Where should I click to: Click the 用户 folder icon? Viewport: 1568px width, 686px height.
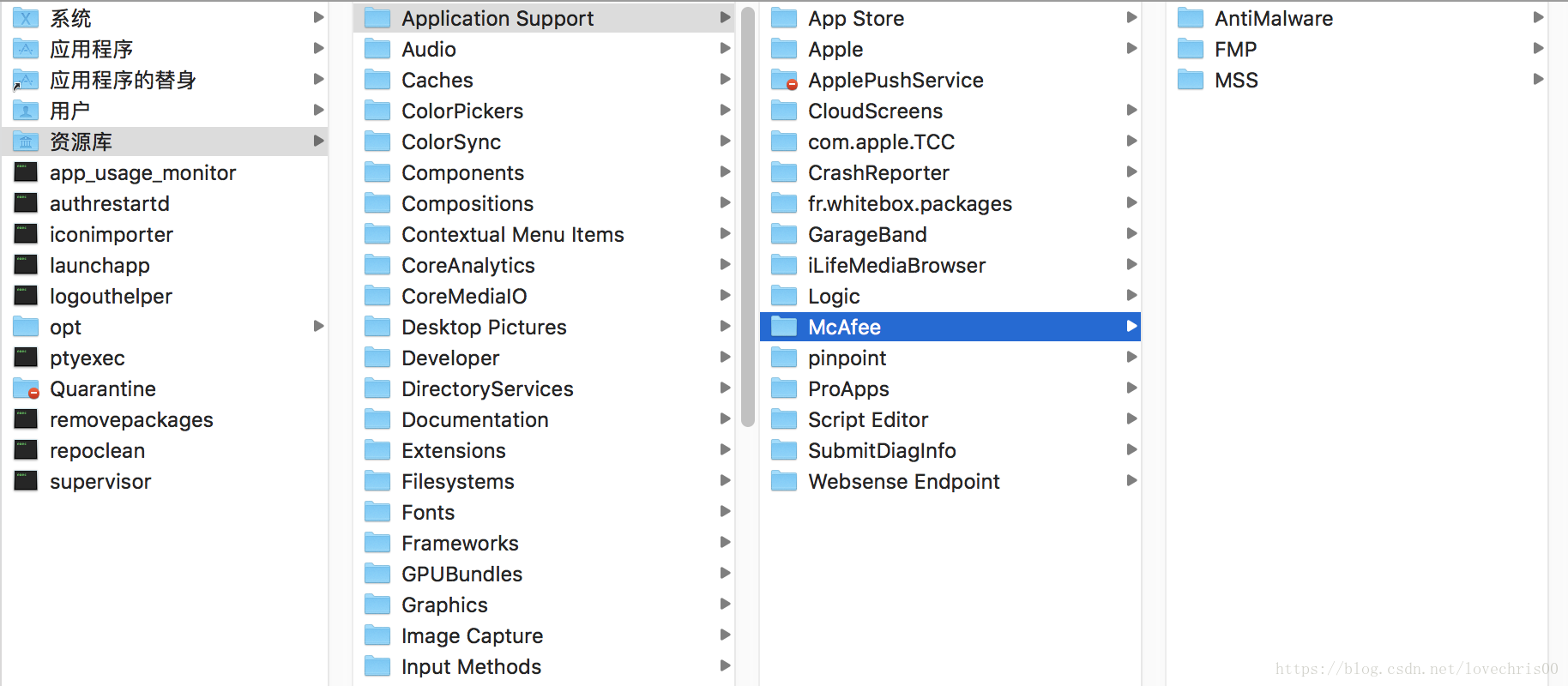point(26,111)
